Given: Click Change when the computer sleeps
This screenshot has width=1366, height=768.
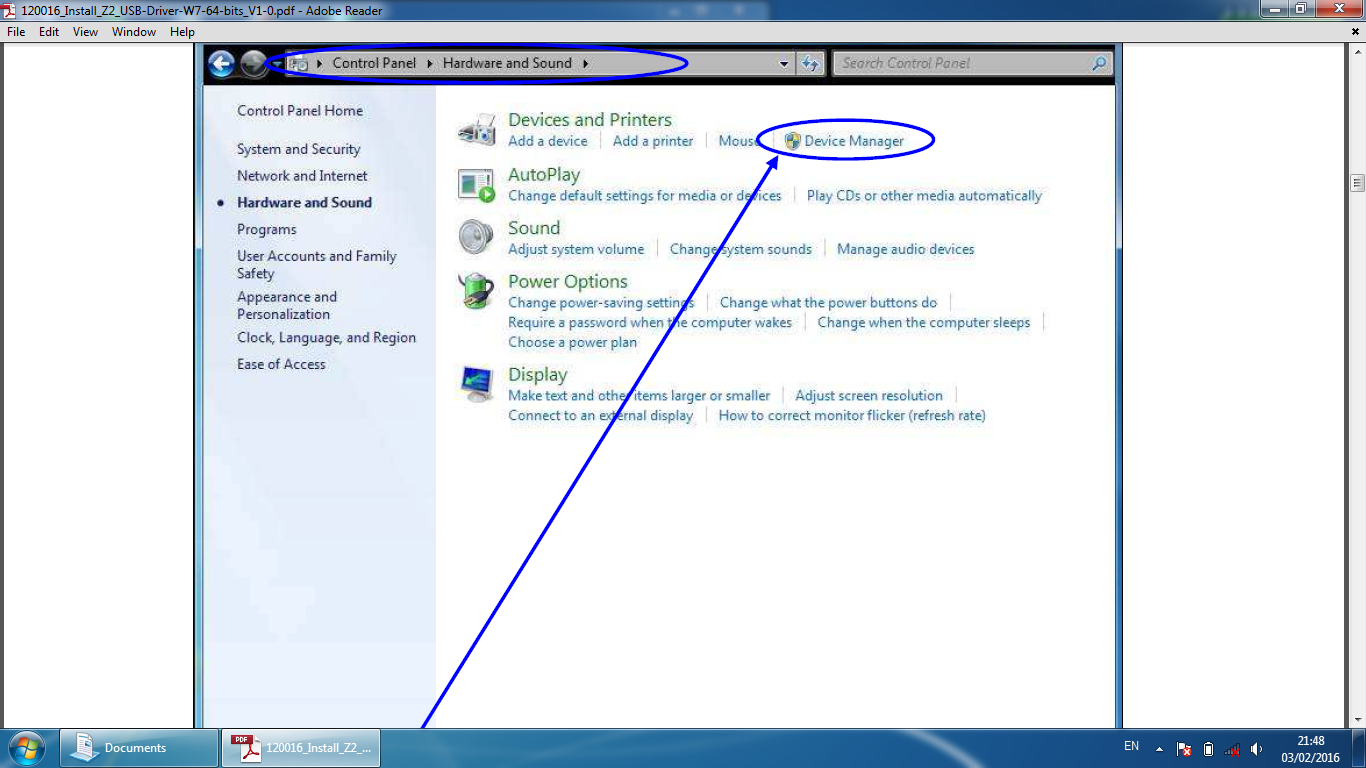Looking at the screenshot, I should click(924, 322).
